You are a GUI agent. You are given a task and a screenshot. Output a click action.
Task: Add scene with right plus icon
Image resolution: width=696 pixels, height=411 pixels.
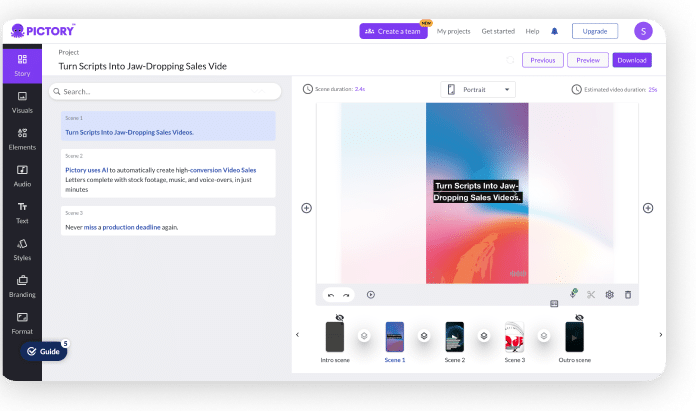648,208
